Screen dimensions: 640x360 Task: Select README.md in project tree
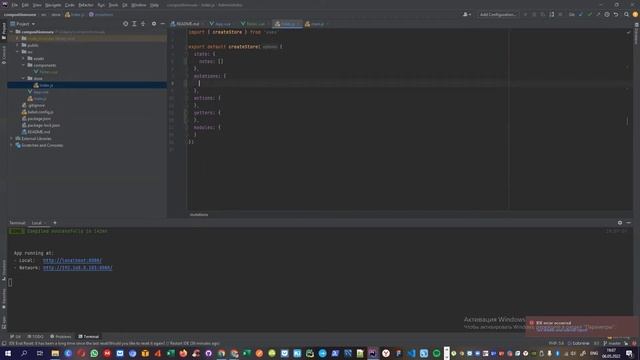[36, 132]
